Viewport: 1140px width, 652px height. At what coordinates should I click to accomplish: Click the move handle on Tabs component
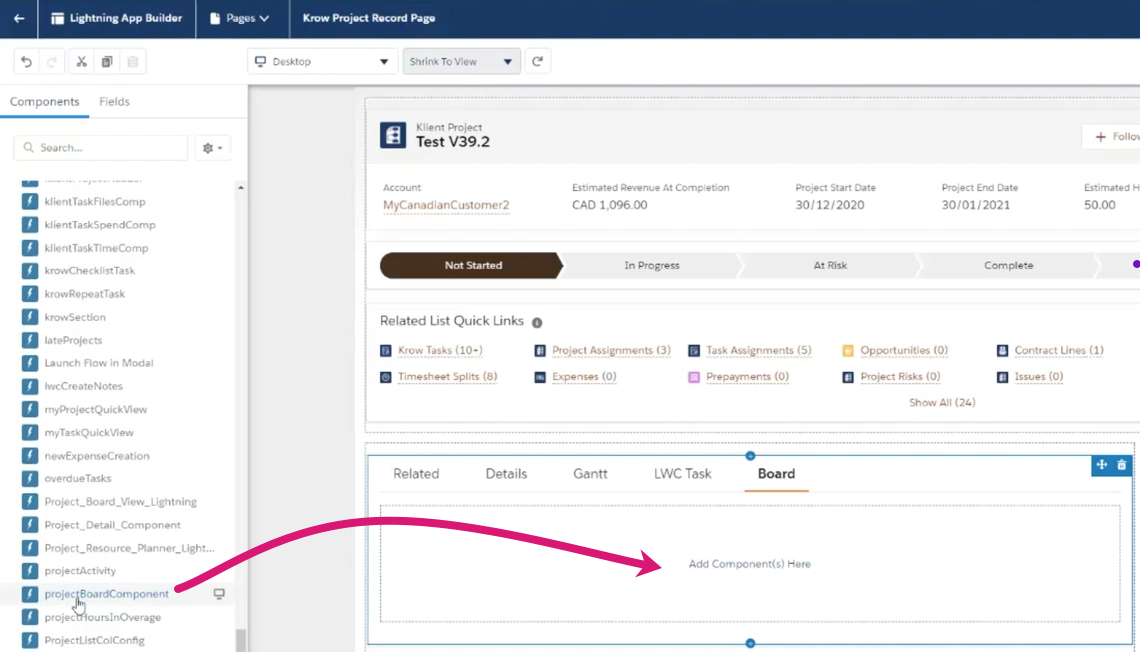pyautogui.click(x=1102, y=465)
